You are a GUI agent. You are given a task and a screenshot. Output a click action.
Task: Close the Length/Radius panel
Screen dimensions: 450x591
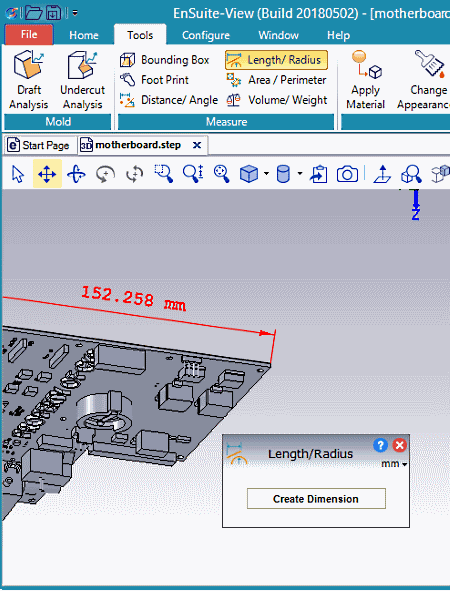pos(399,445)
